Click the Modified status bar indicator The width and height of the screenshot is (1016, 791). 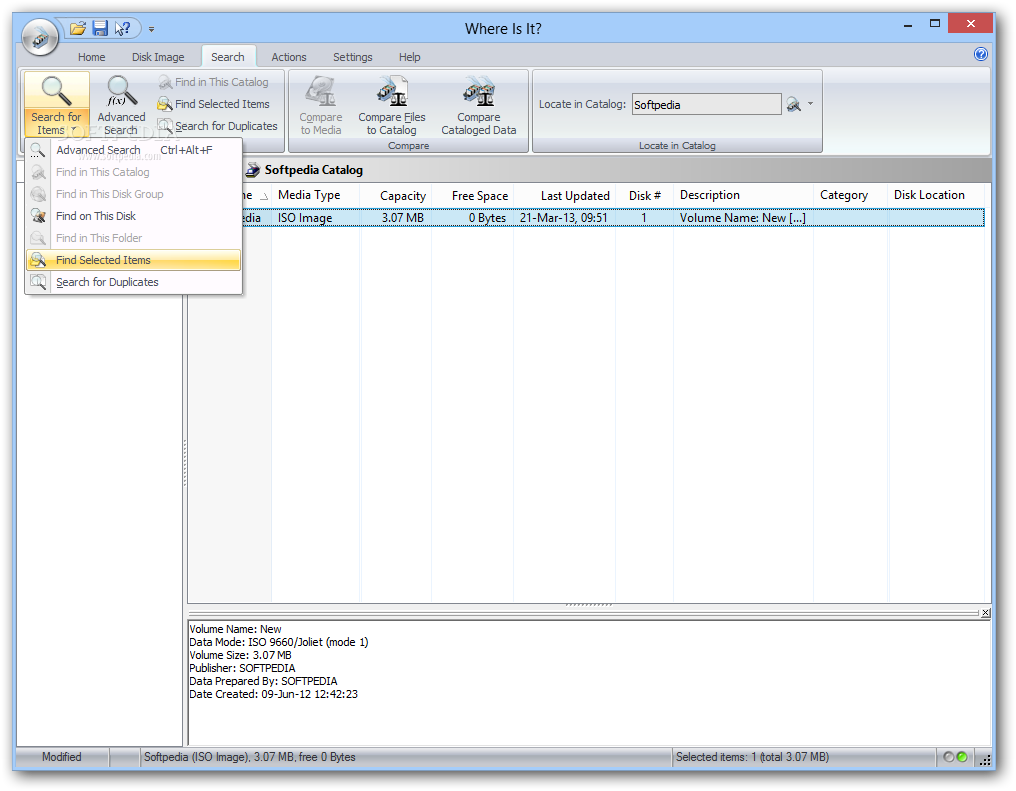62,757
